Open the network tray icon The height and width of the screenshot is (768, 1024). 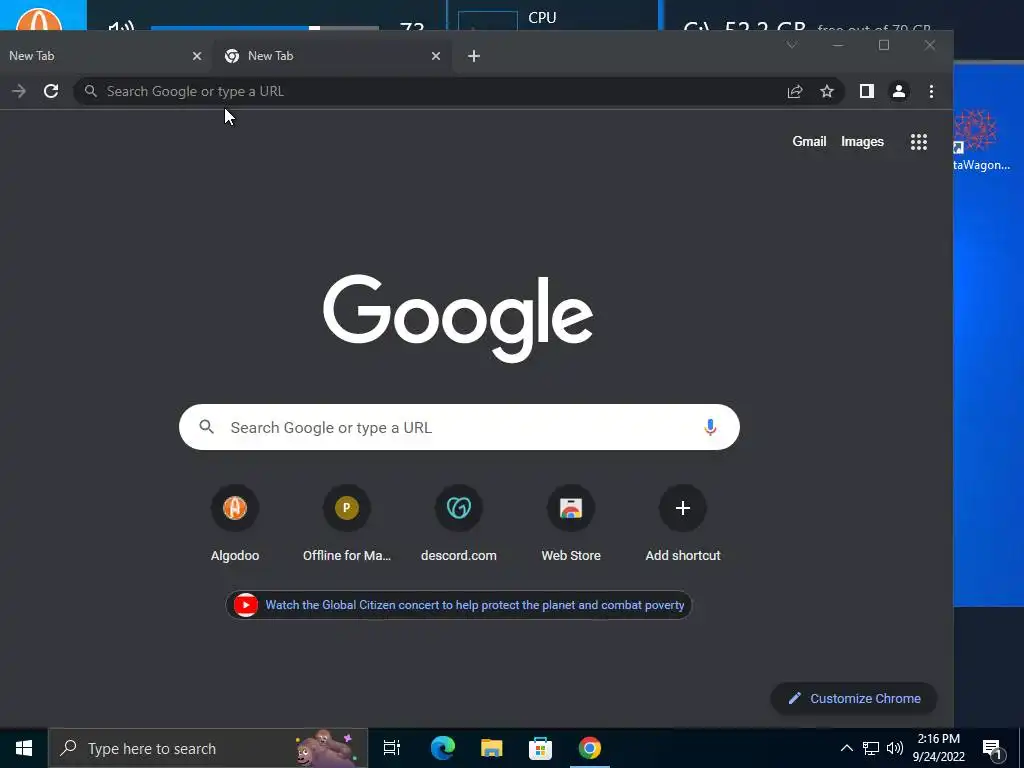tap(871, 748)
